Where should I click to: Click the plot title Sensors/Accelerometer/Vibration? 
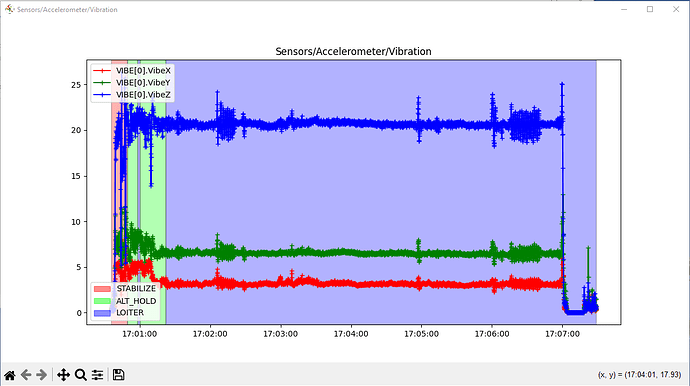pos(353,51)
